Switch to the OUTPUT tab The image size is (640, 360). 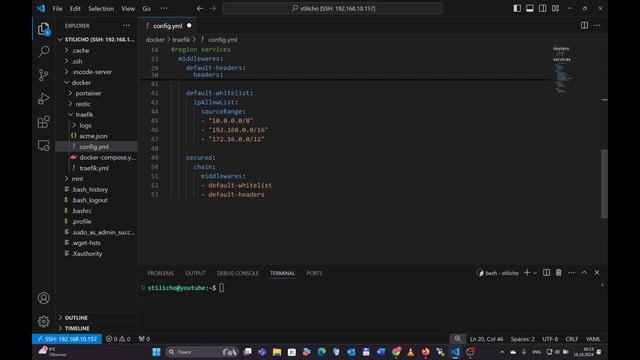[195, 273]
